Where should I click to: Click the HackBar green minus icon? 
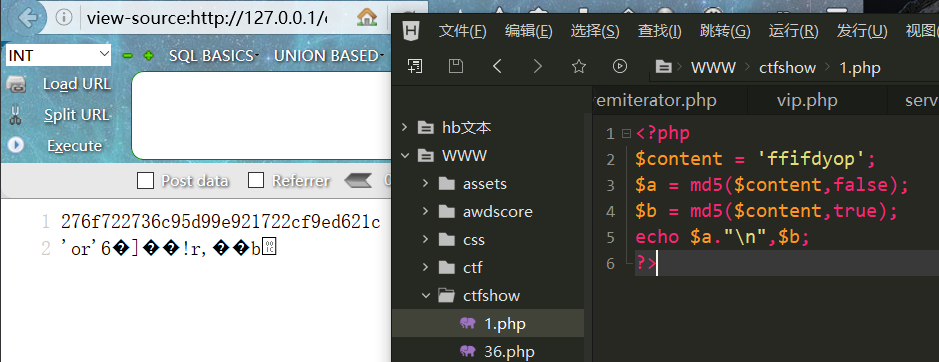click(128, 56)
